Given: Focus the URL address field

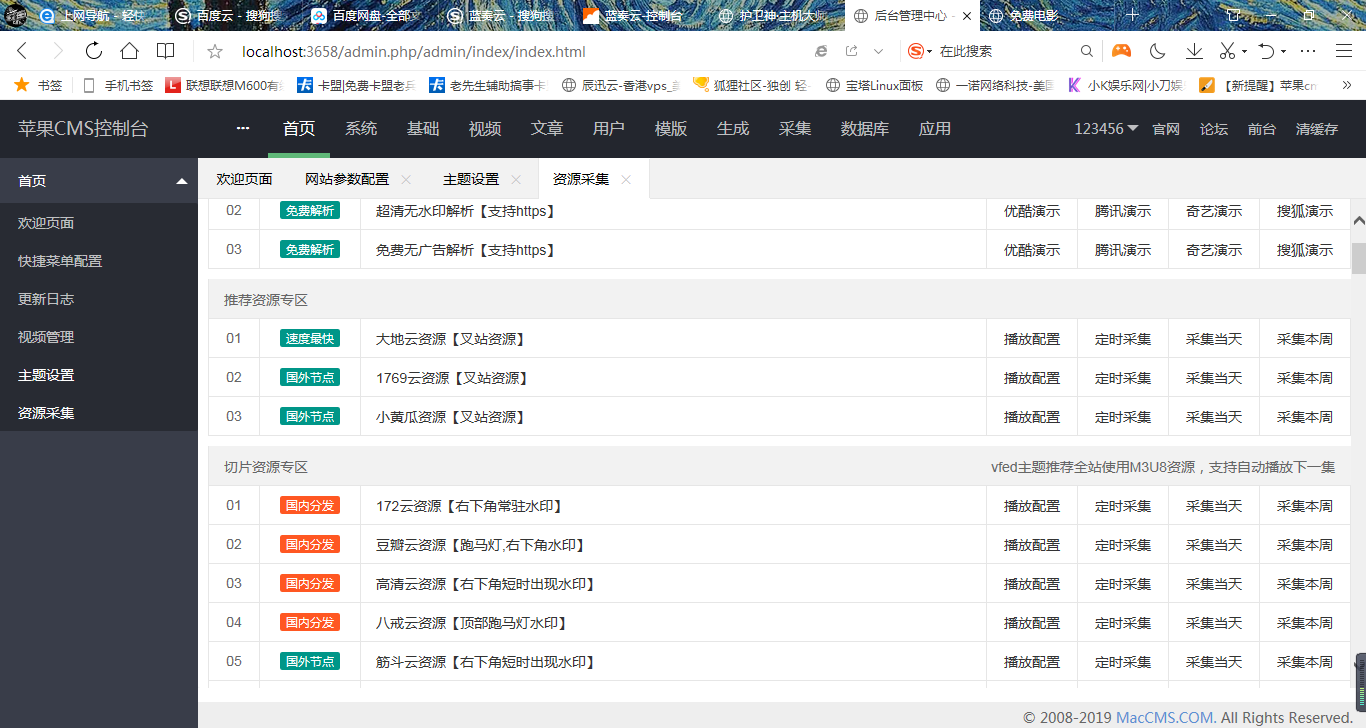Looking at the screenshot, I should click(520, 51).
